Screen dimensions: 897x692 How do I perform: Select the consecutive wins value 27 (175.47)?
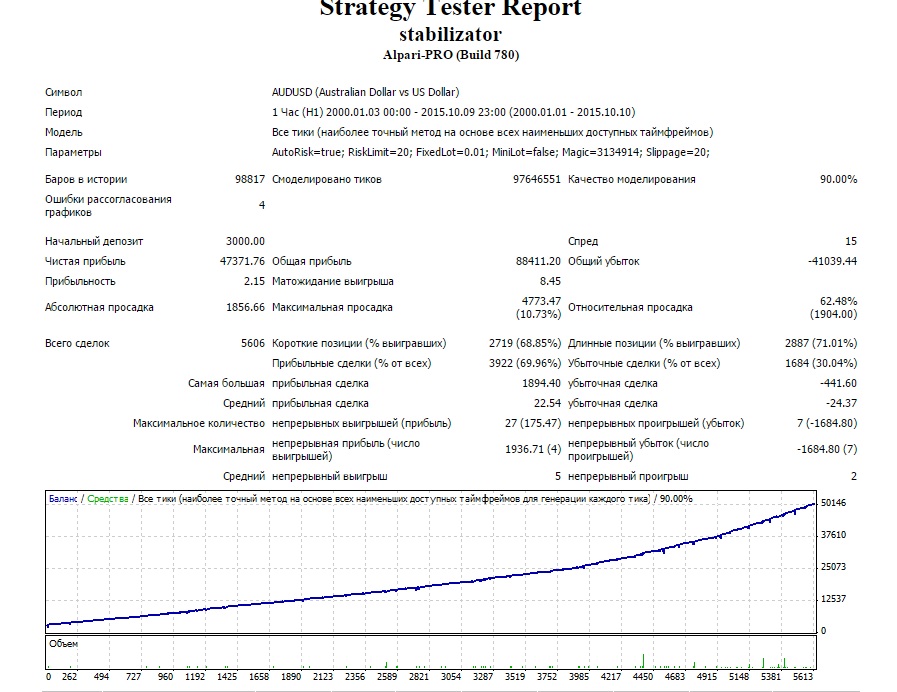533,423
